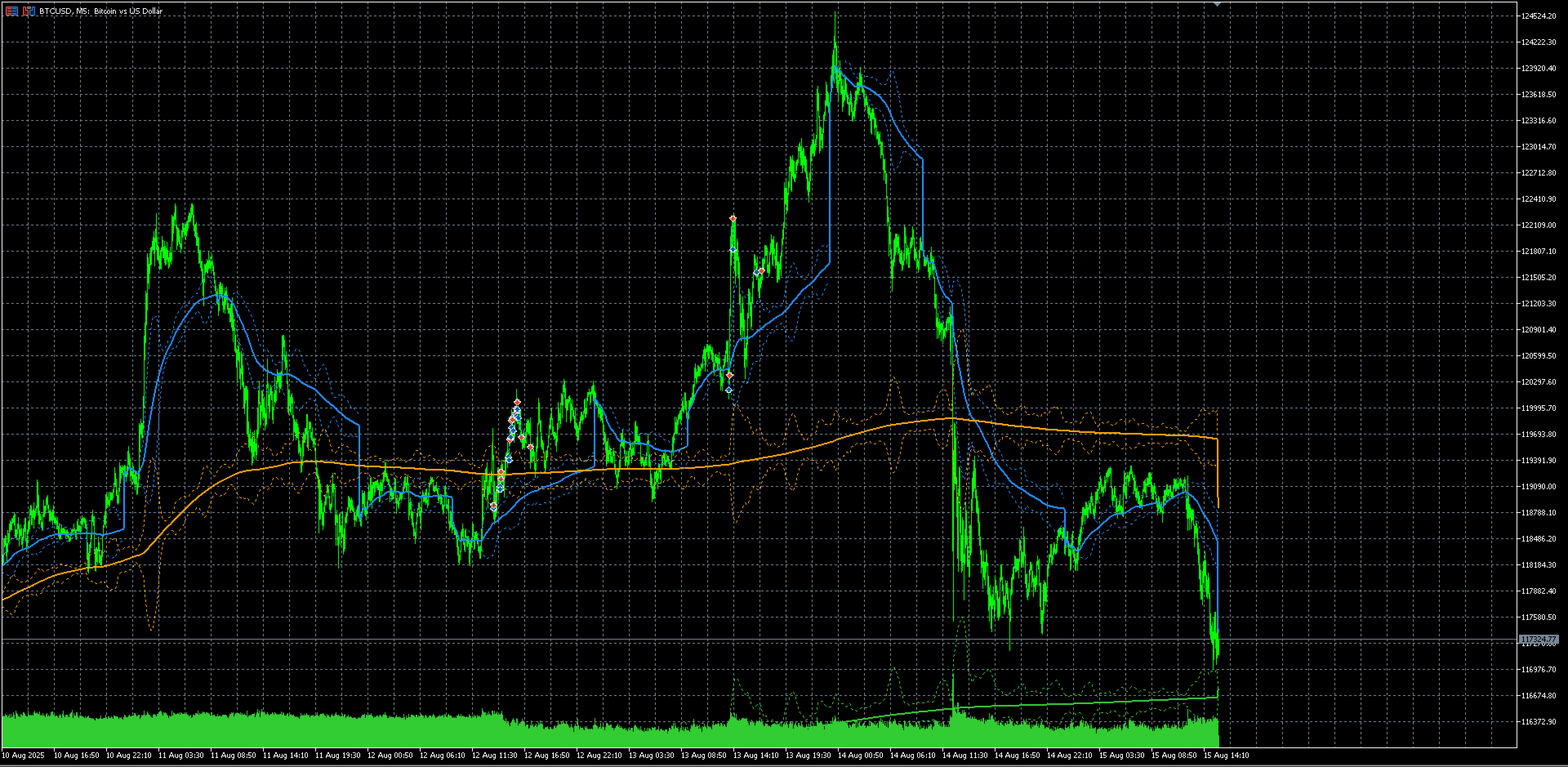Click the 123920.40 price scale label
This screenshot has width=1568, height=767.
(x=1539, y=69)
